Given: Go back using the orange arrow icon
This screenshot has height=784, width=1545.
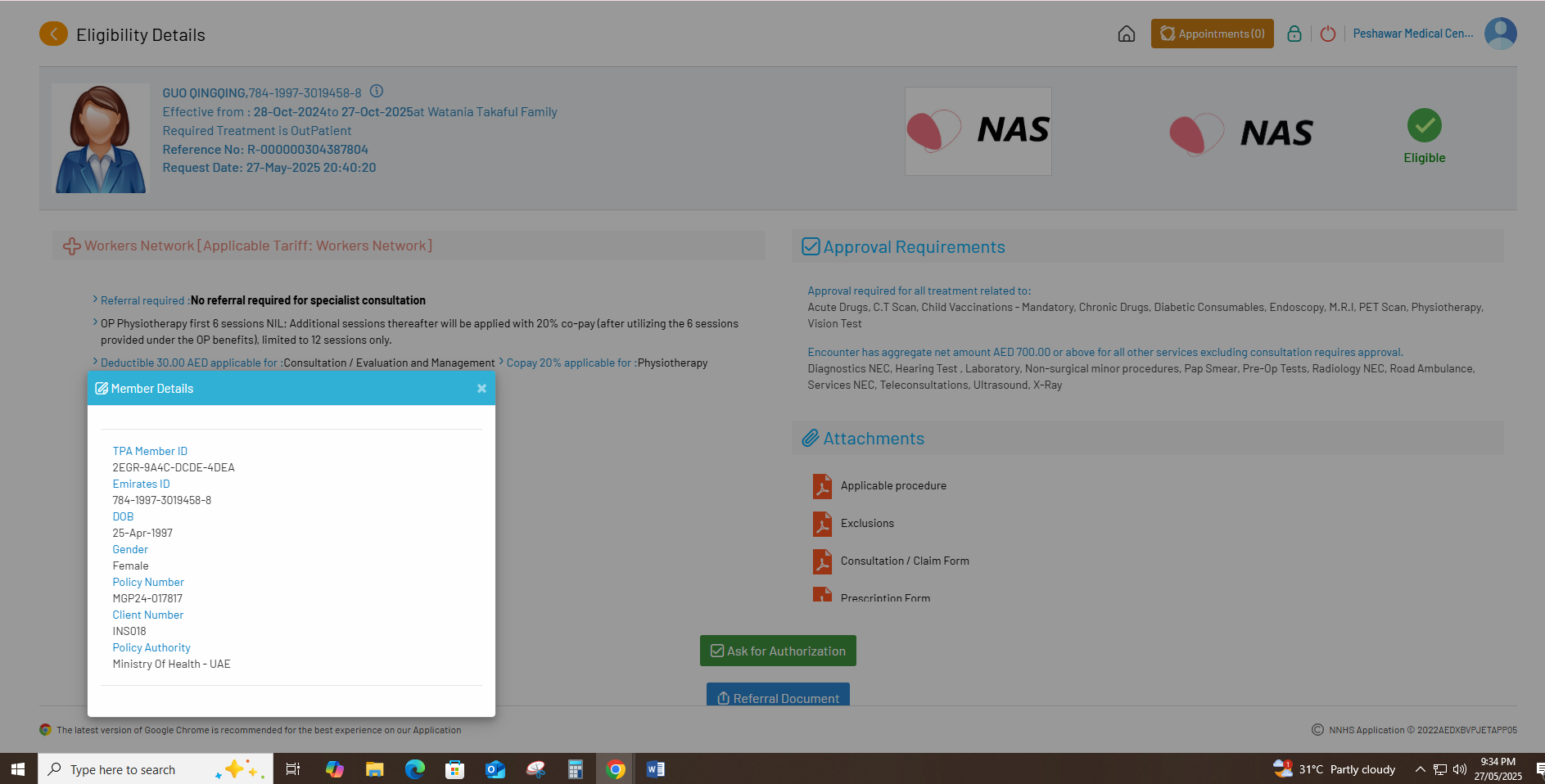Looking at the screenshot, I should point(53,34).
